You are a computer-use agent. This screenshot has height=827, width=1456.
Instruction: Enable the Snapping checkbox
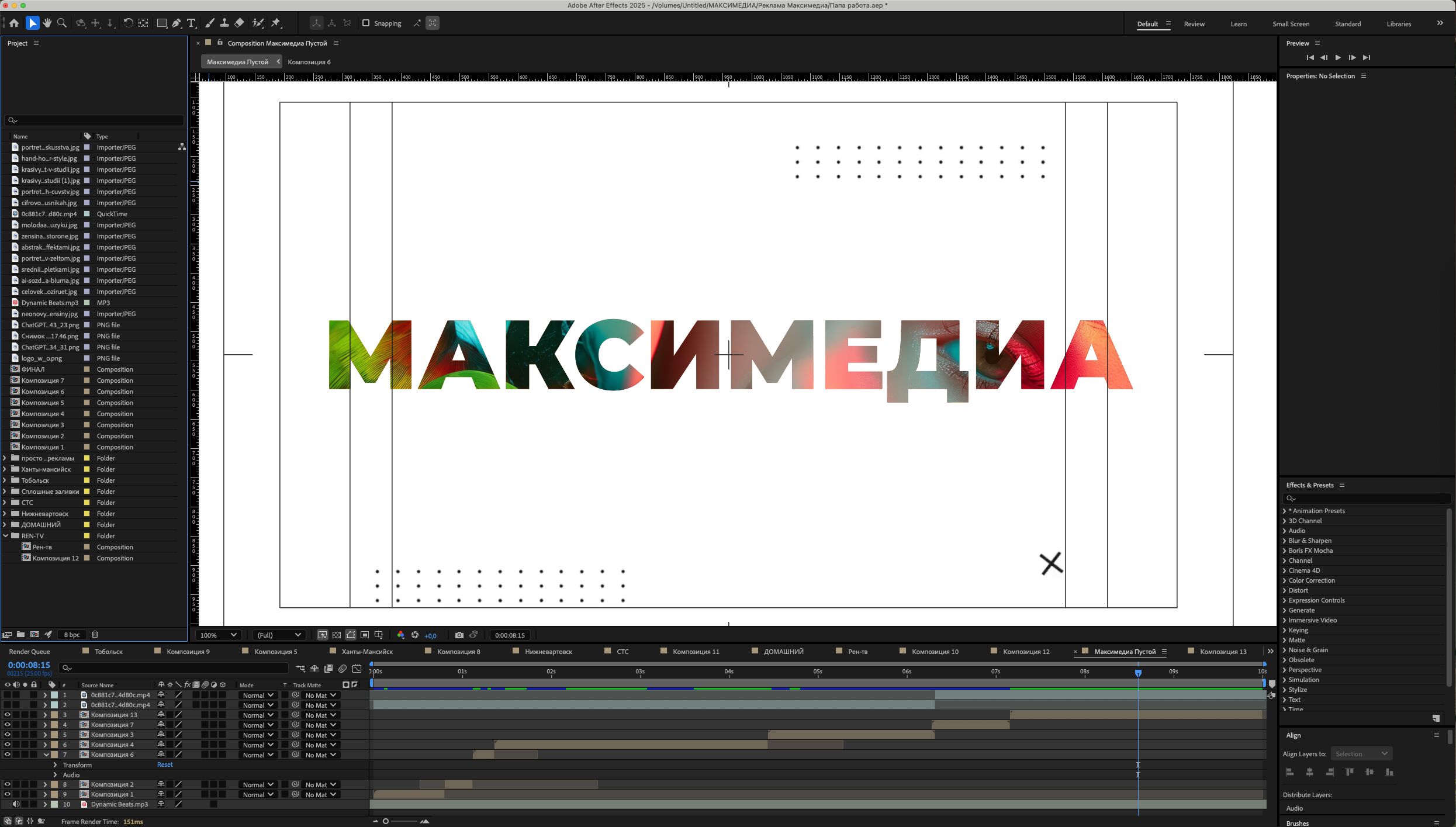pos(366,23)
